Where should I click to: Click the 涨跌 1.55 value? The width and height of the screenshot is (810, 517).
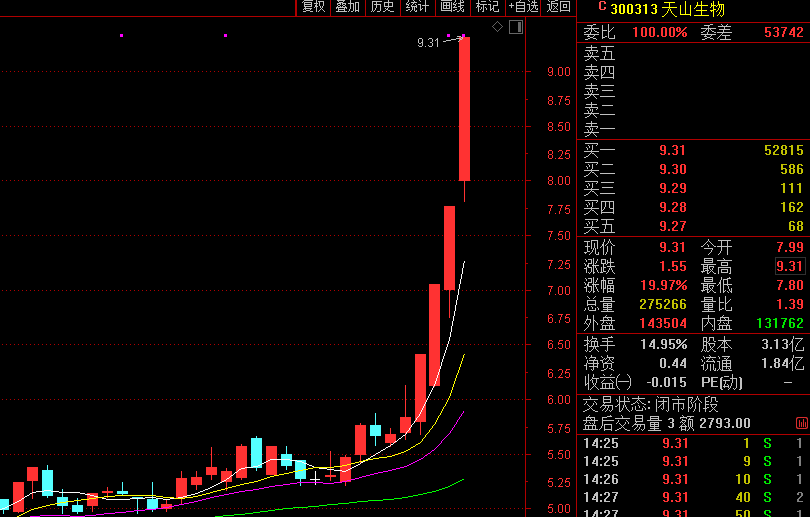(x=672, y=267)
